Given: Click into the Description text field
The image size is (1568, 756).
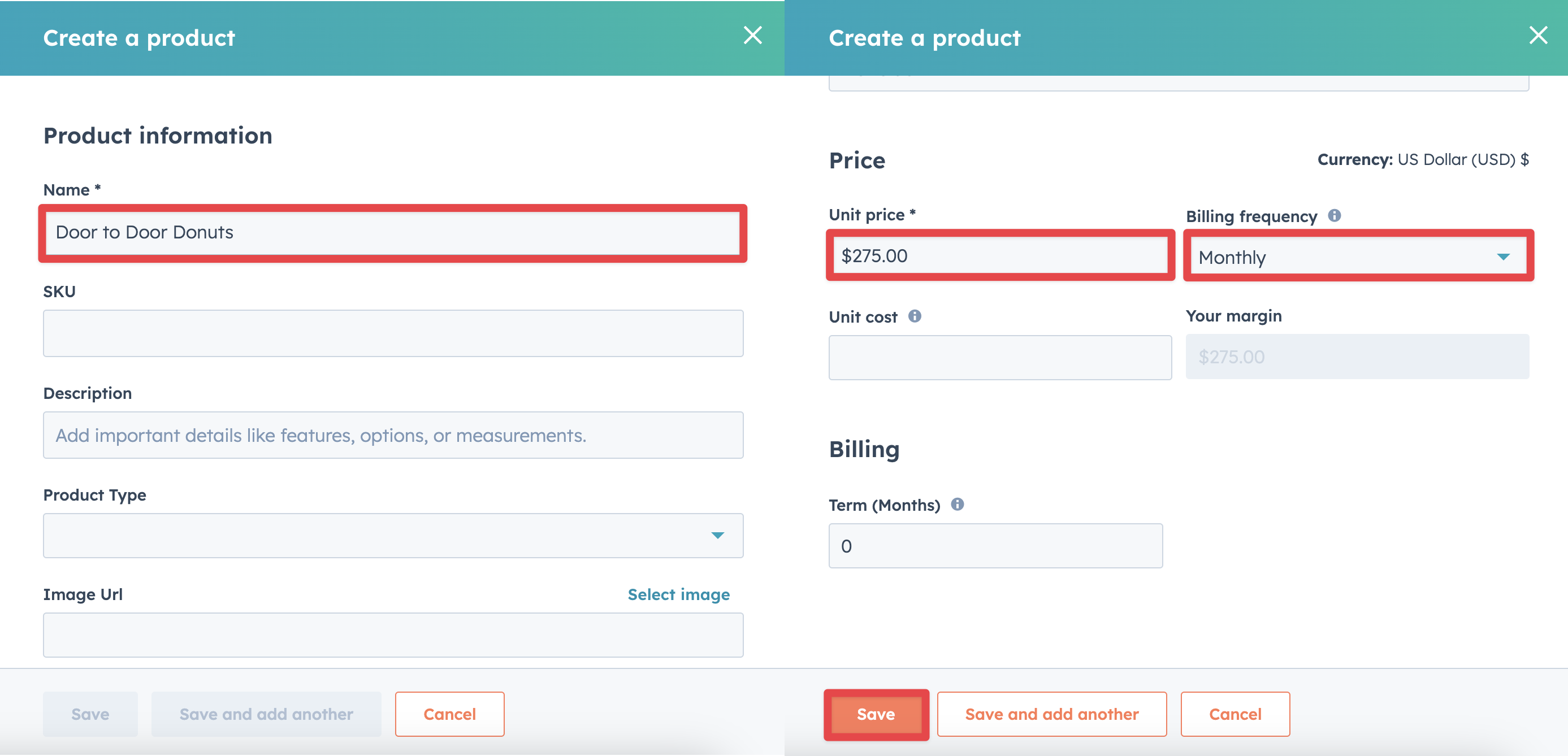Looking at the screenshot, I should tap(393, 435).
